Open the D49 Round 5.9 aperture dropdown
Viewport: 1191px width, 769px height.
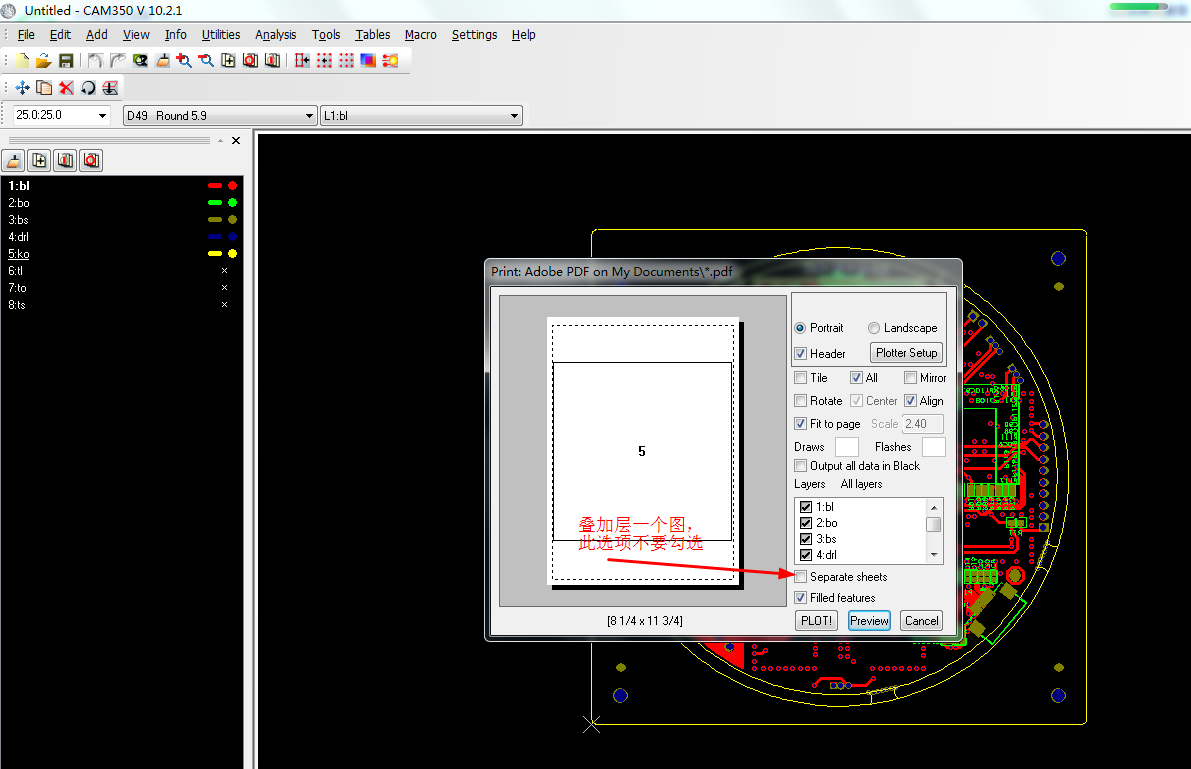coord(308,116)
